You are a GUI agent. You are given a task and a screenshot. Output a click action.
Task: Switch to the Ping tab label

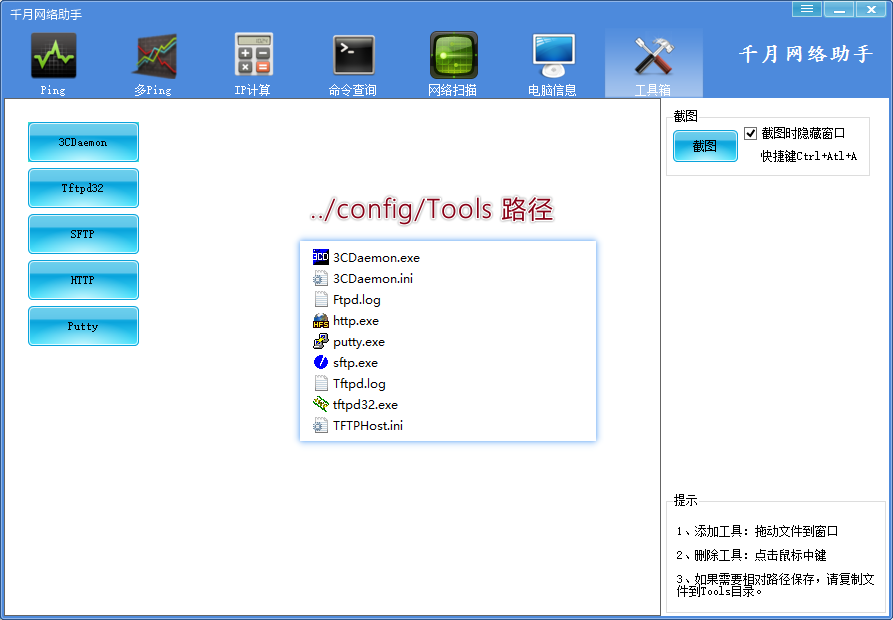click(x=53, y=90)
